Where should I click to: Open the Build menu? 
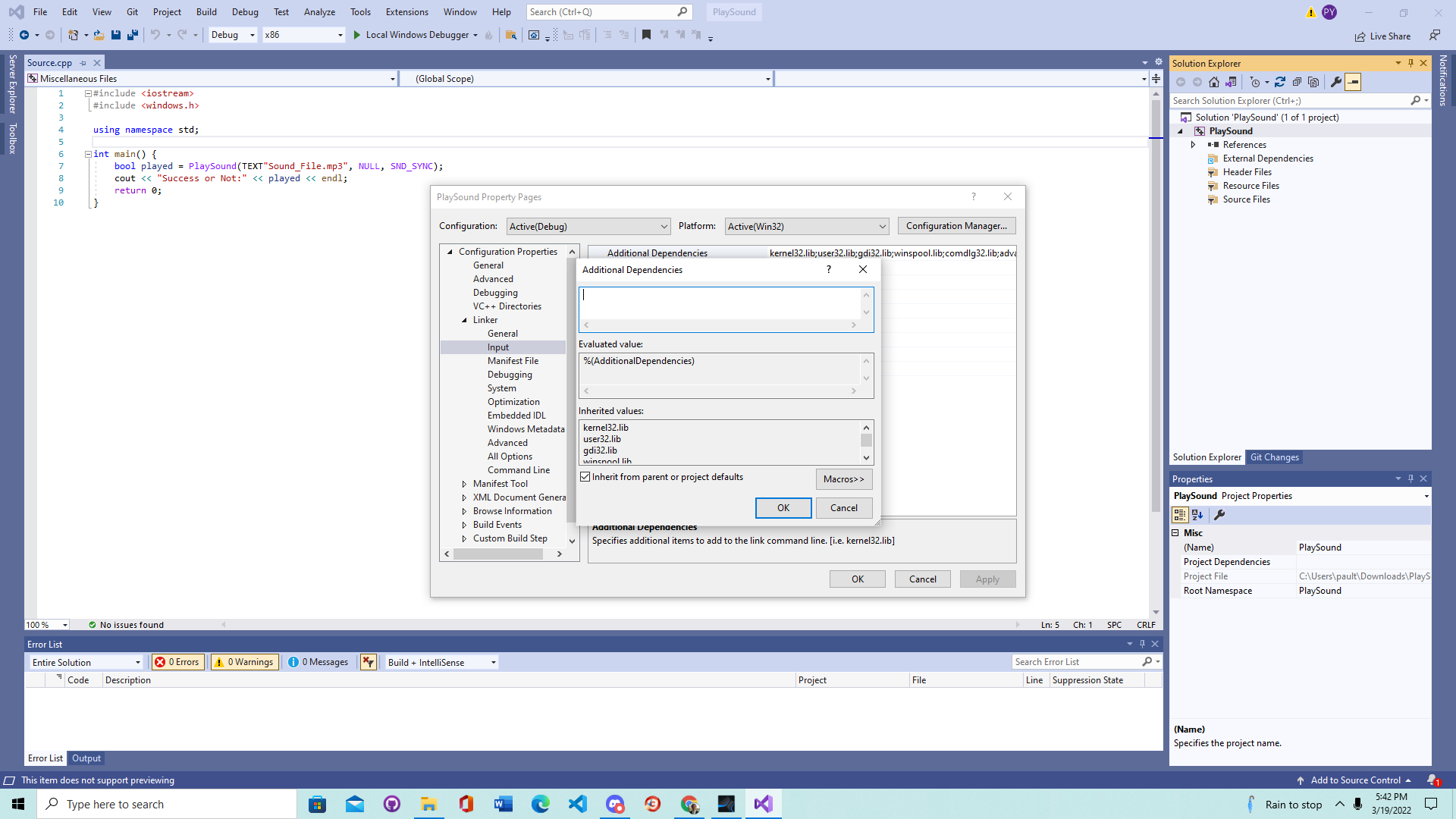tap(206, 12)
